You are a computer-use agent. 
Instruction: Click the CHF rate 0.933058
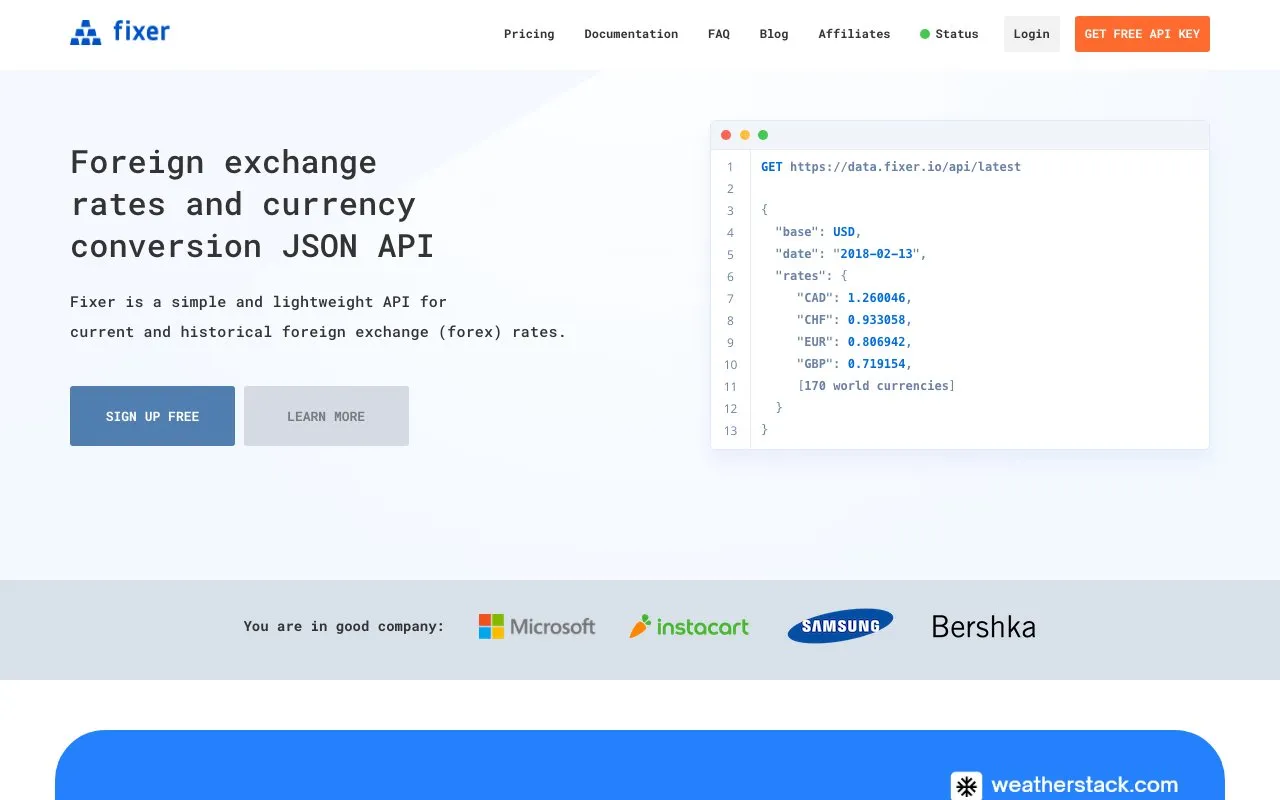click(876, 320)
